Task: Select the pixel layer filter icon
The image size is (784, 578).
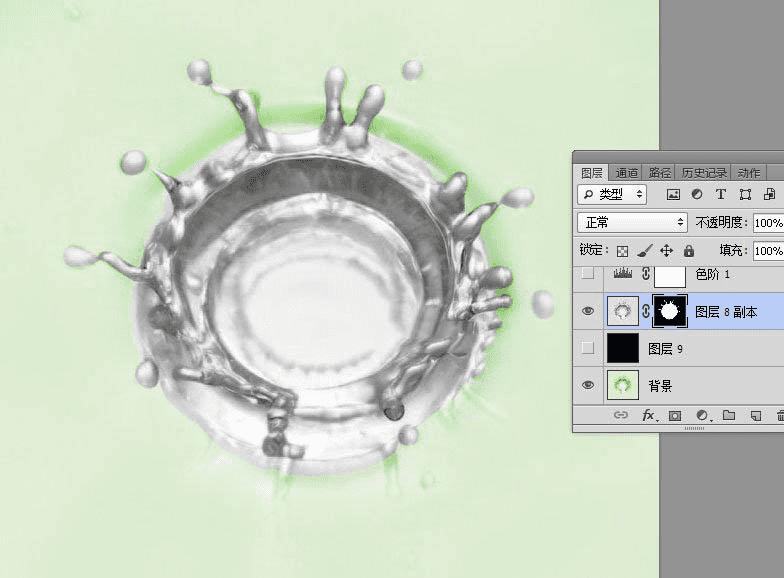Action: tap(673, 194)
